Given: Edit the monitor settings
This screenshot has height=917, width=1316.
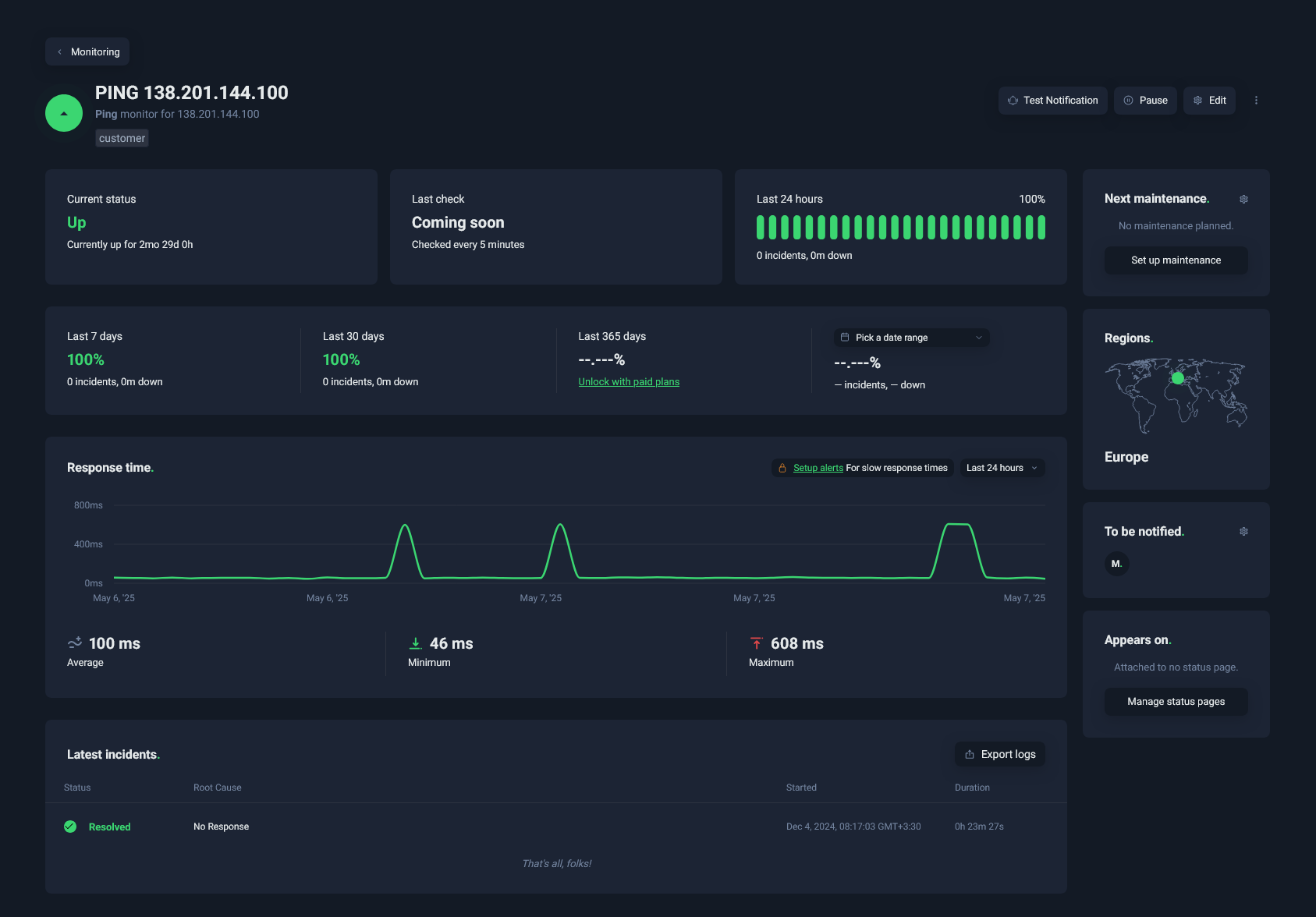Looking at the screenshot, I should [x=1209, y=101].
